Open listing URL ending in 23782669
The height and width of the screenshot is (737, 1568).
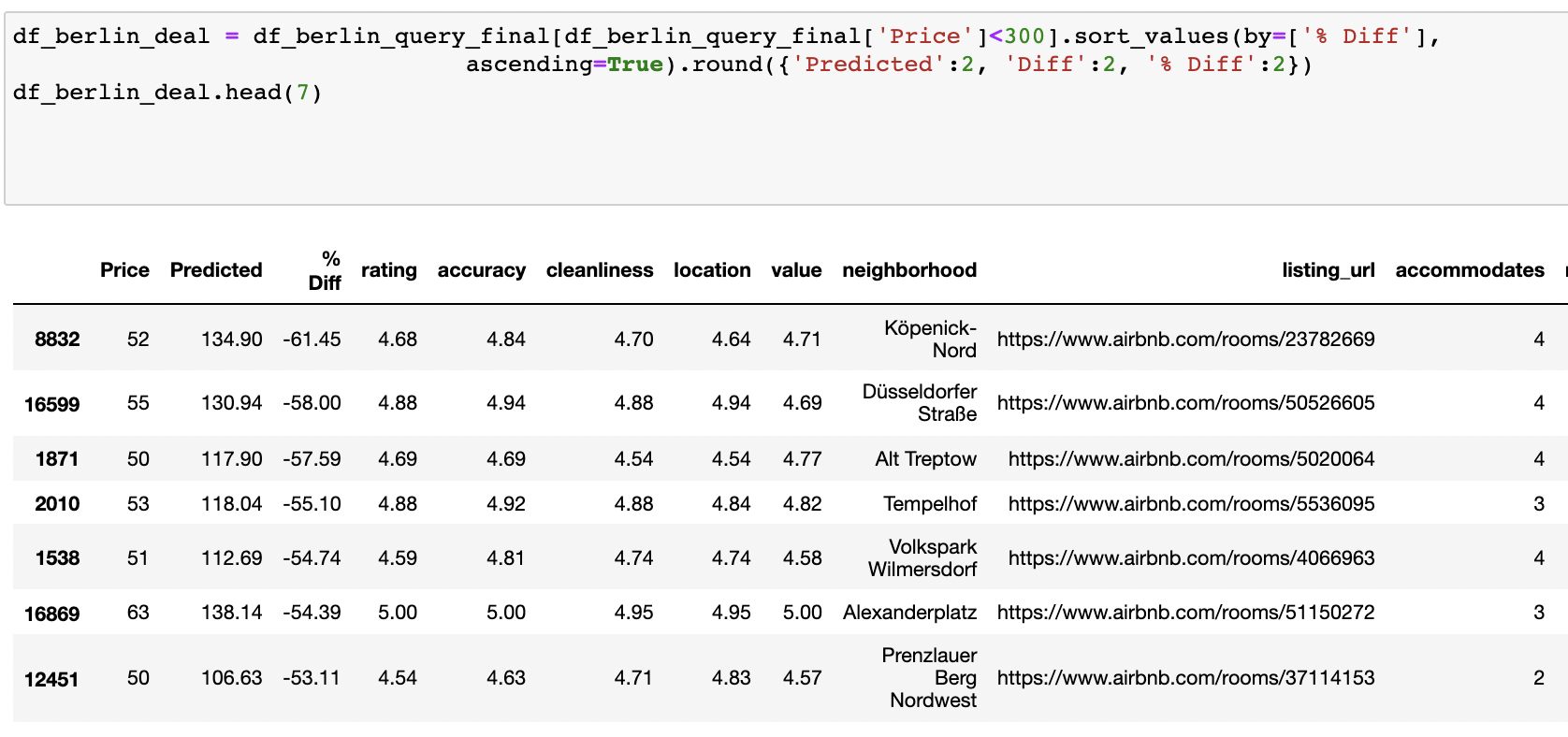[x=1185, y=340]
